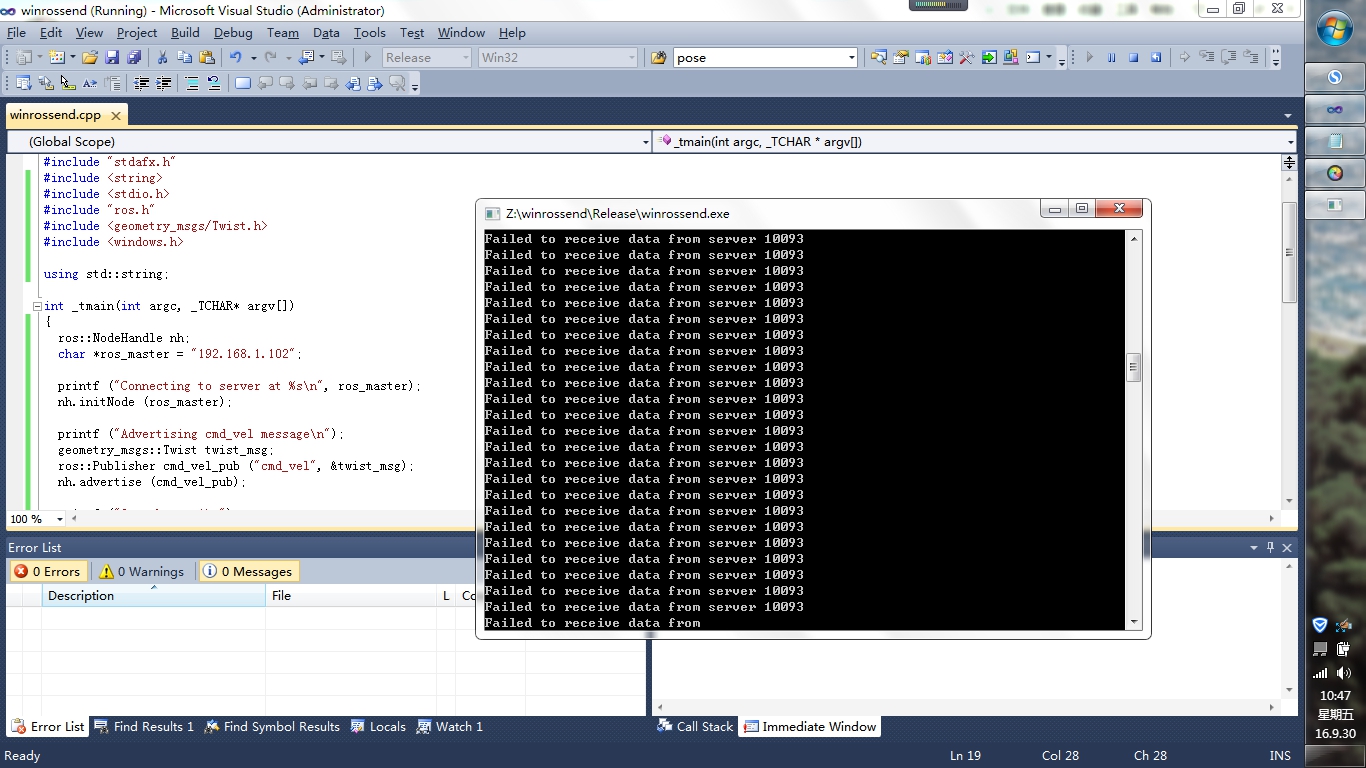The height and width of the screenshot is (768, 1366).
Task: Click the Description column header
Action: (81, 596)
